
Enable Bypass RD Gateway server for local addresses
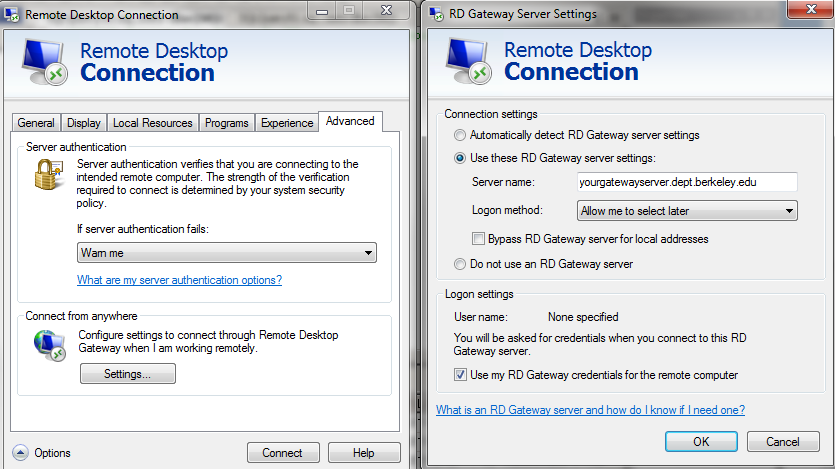[478, 239]
